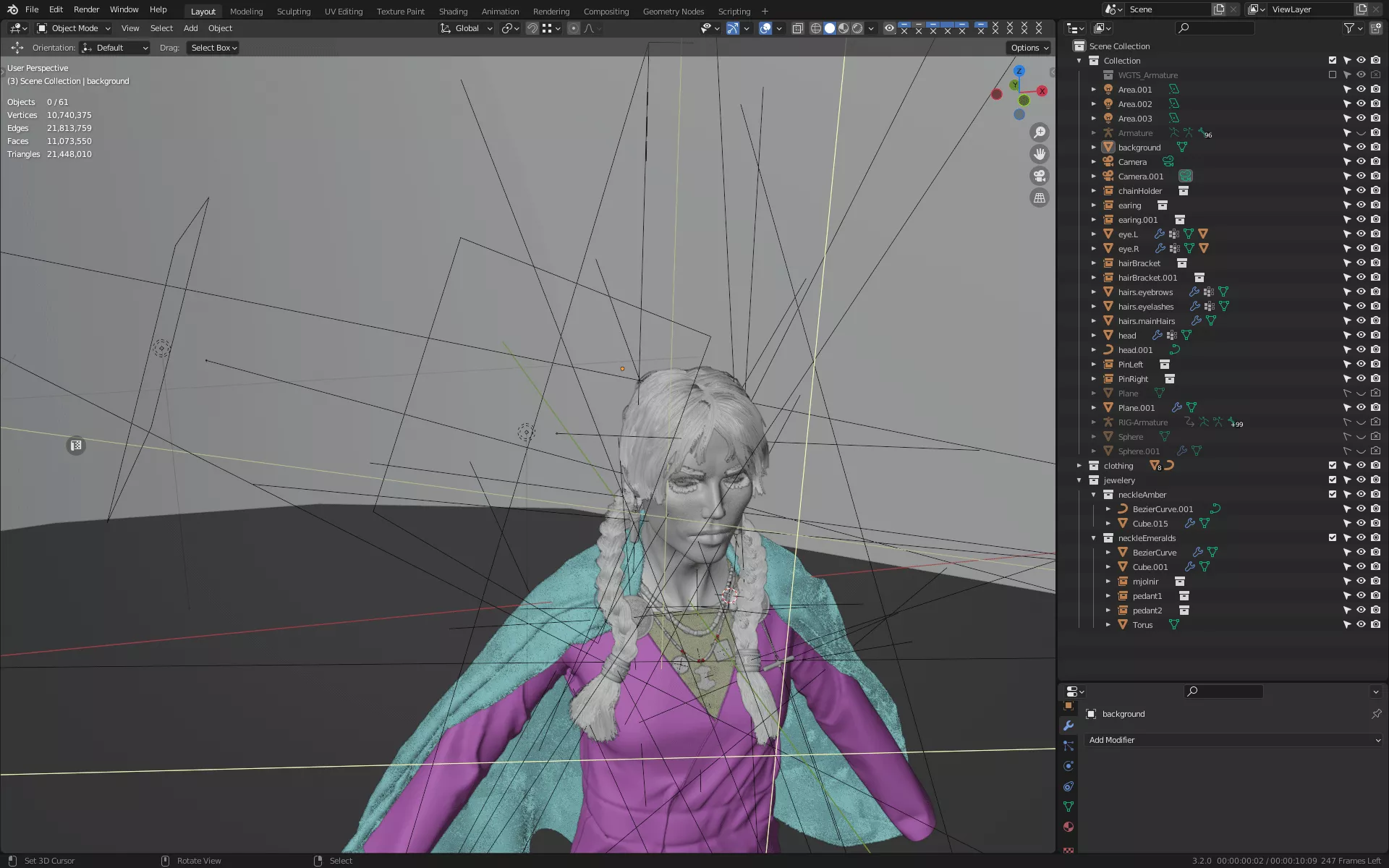Click the Material properties tab icon
Viewport: 1389px width, 868px height.
click(x=1069, y=827)
